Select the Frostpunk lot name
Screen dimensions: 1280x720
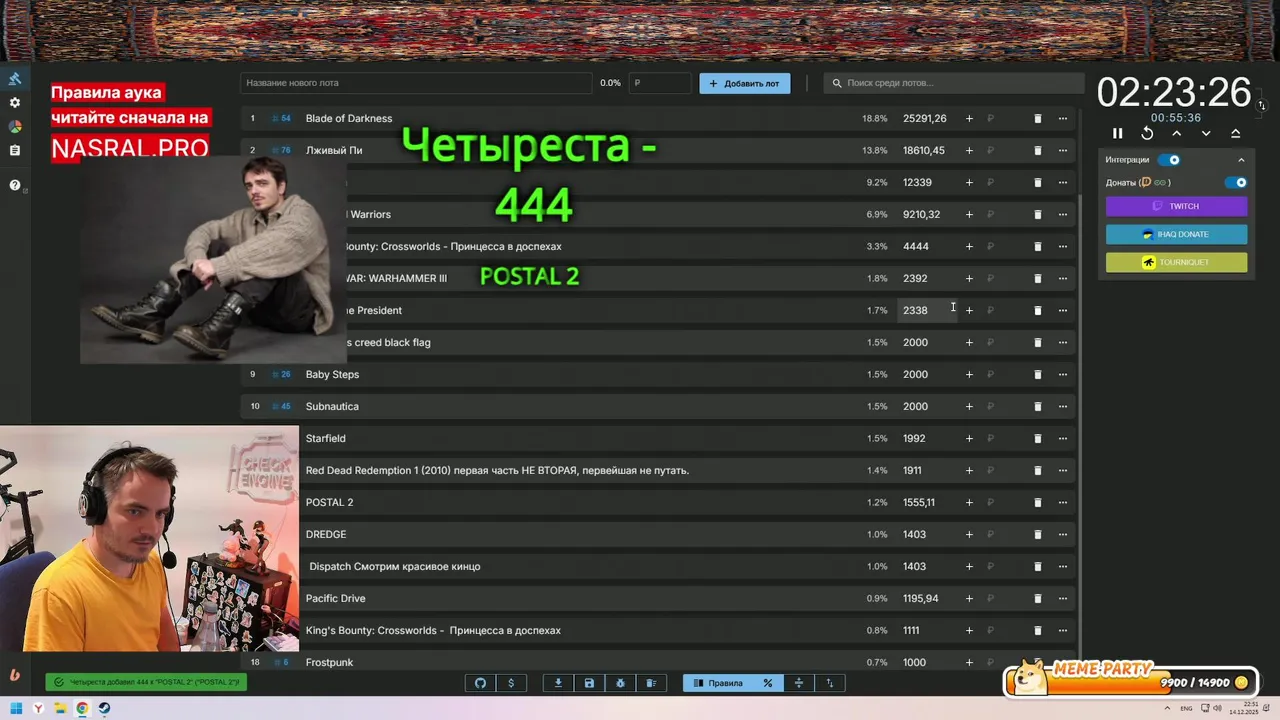329,662
